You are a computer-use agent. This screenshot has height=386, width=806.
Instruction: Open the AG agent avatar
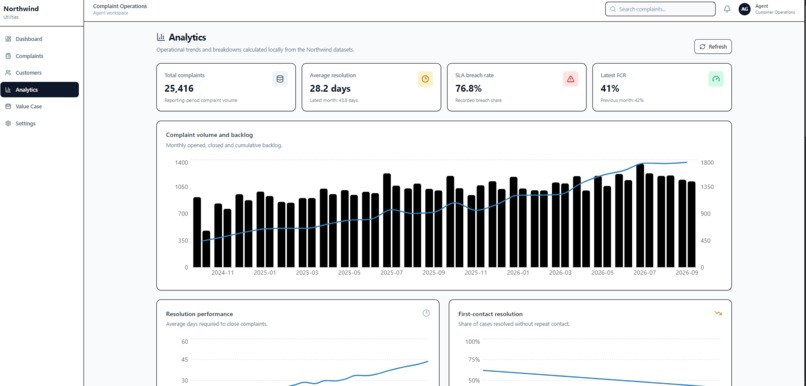tap(744, 9)
